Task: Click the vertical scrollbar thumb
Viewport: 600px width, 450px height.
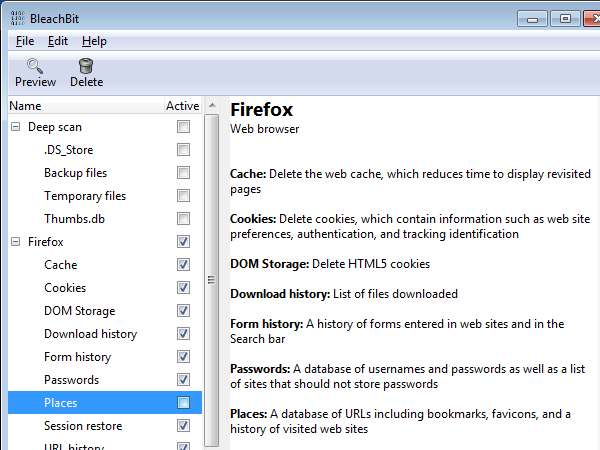Action: coord(211,280)
